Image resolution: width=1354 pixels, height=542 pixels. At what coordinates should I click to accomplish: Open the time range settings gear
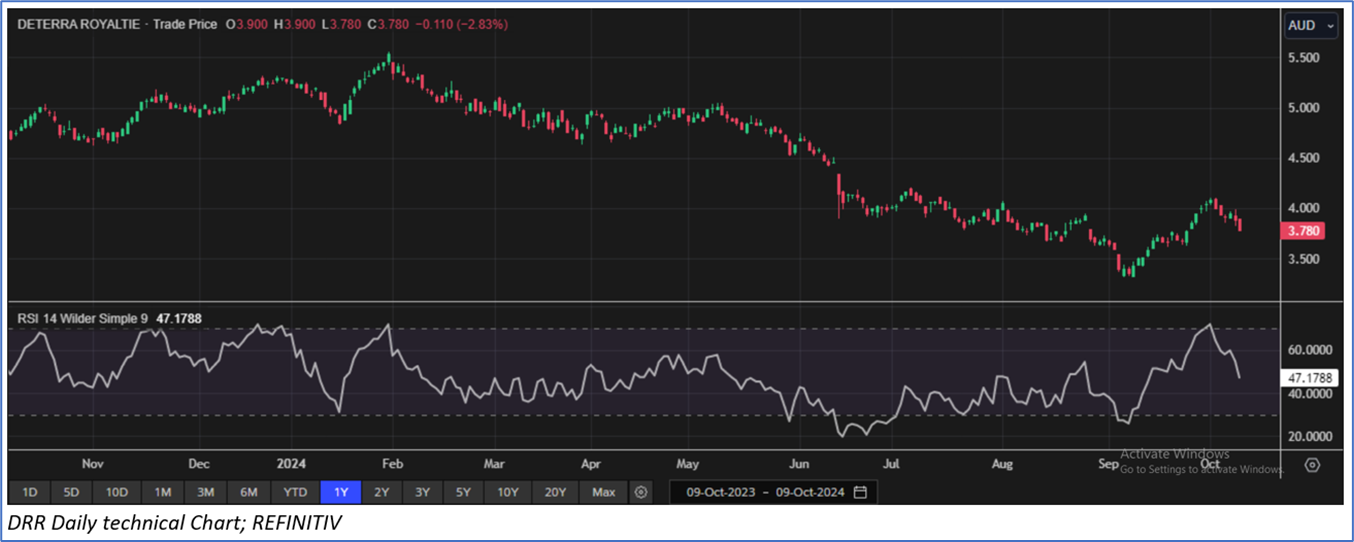pos(642,492)
